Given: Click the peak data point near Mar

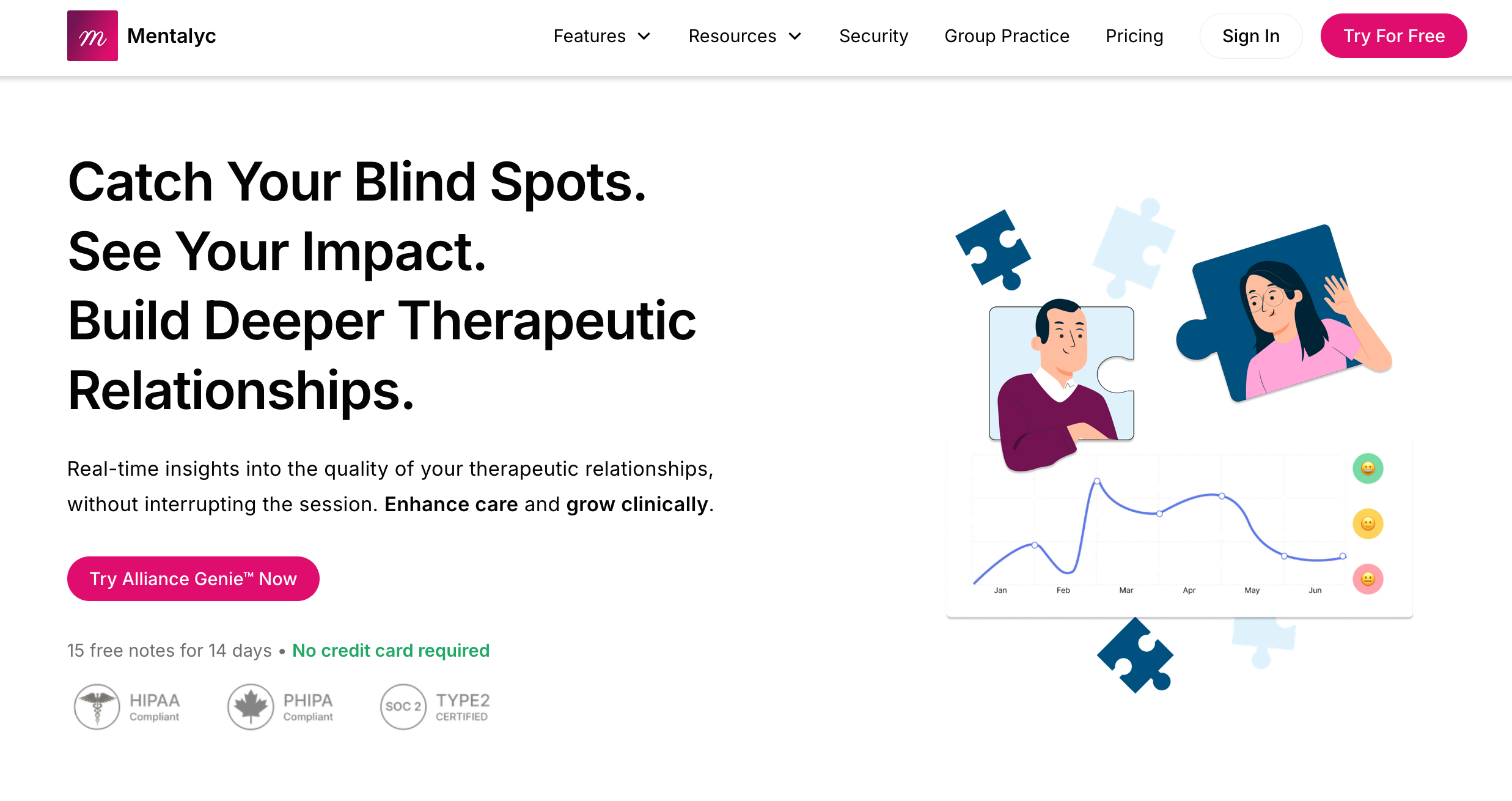Looking at the screenshot, I should (x=1097, y=481).
